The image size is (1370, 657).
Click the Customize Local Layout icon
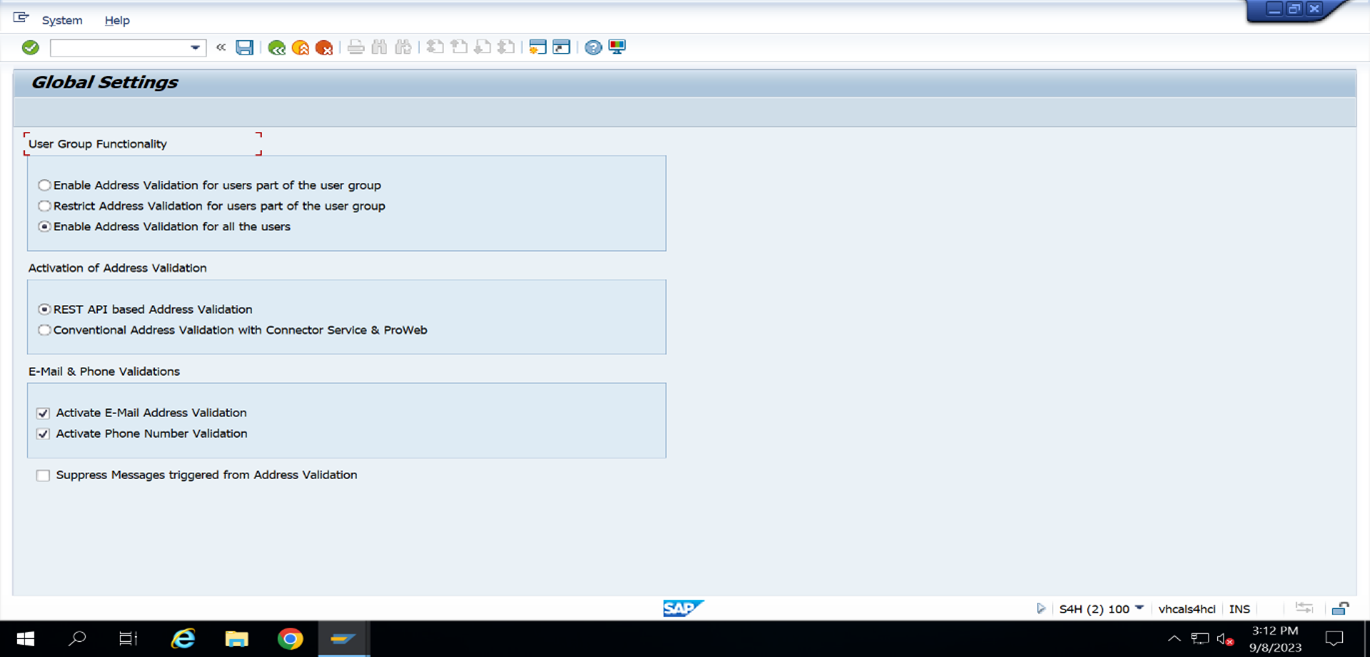(617, 47)
